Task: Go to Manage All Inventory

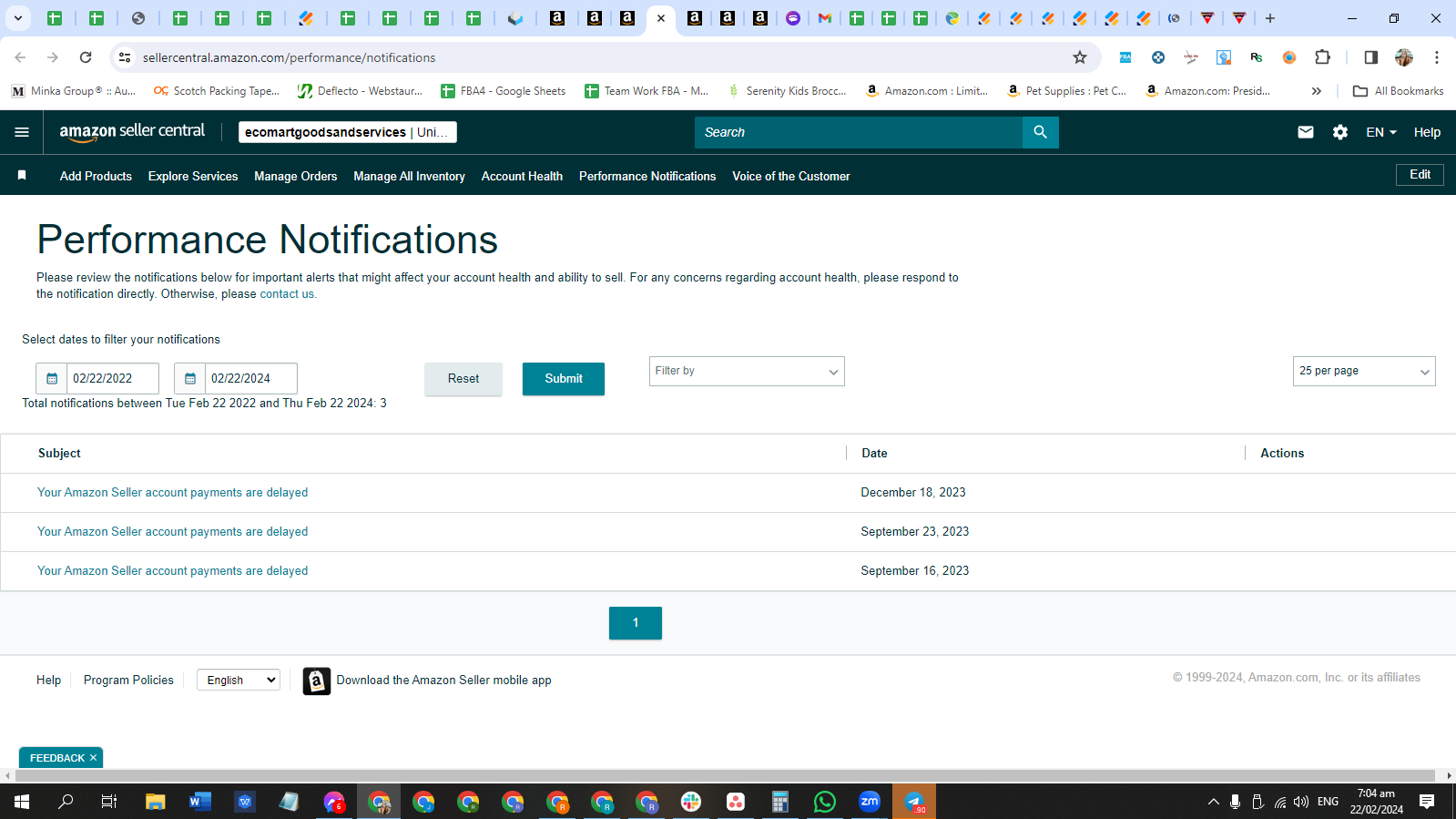Action: (x=409, y=176)
